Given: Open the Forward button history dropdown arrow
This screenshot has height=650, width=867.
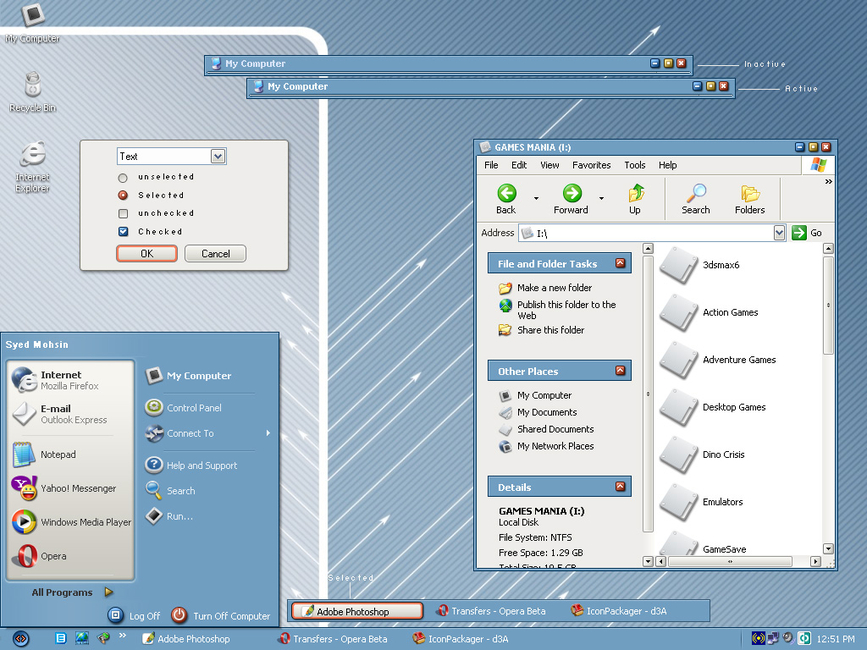Looking at the screenshot, I should [602, 198].
